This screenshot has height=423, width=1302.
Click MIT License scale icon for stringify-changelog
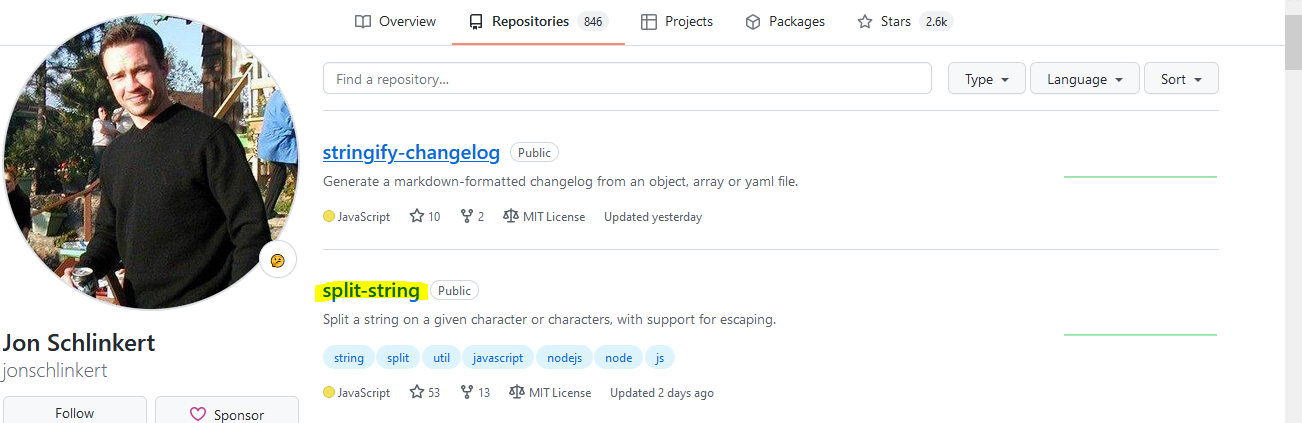coord(511,217)
